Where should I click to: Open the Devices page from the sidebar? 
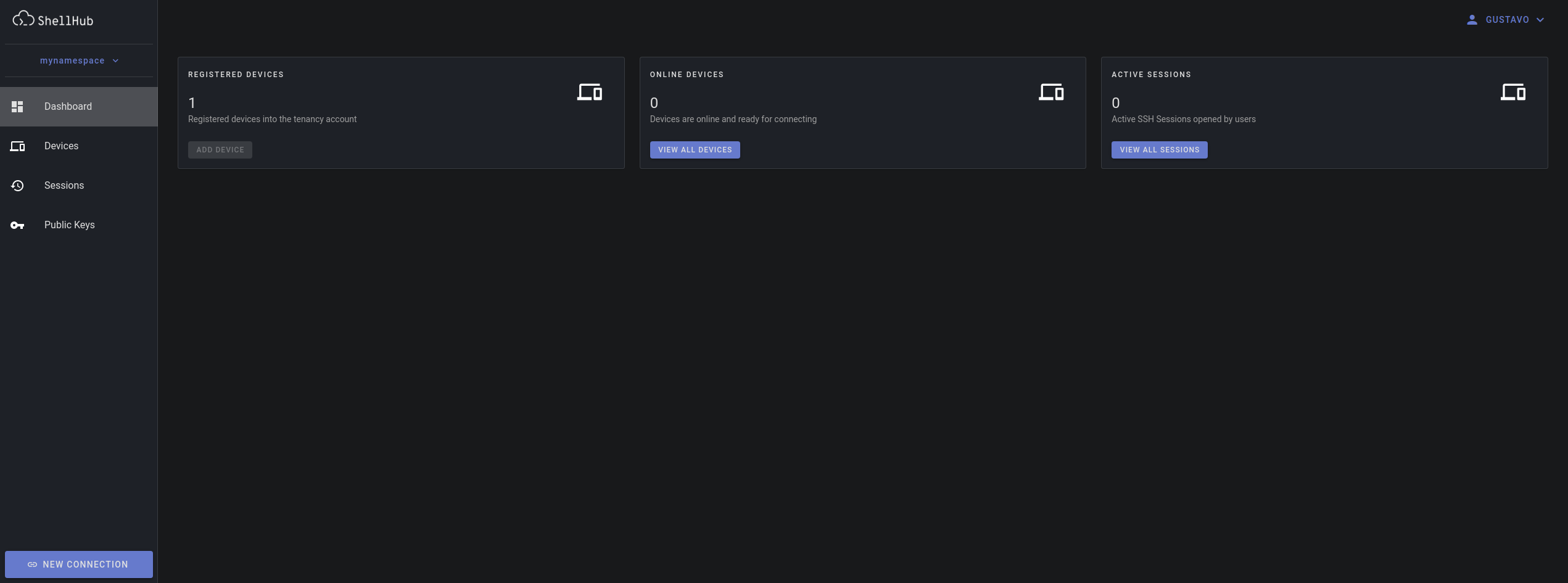(61, 146)
